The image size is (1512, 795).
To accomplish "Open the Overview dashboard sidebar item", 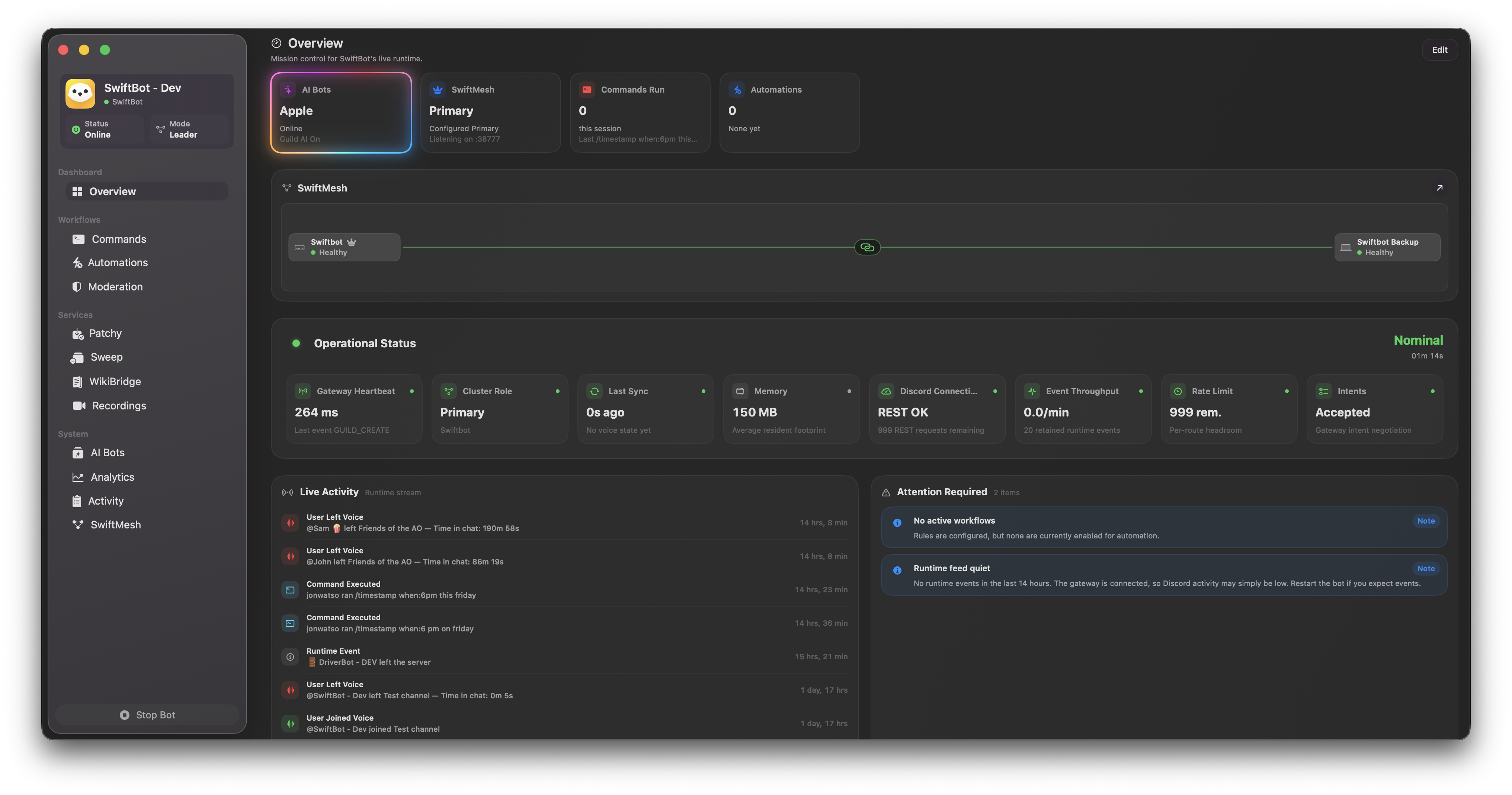I will point(147,191).
